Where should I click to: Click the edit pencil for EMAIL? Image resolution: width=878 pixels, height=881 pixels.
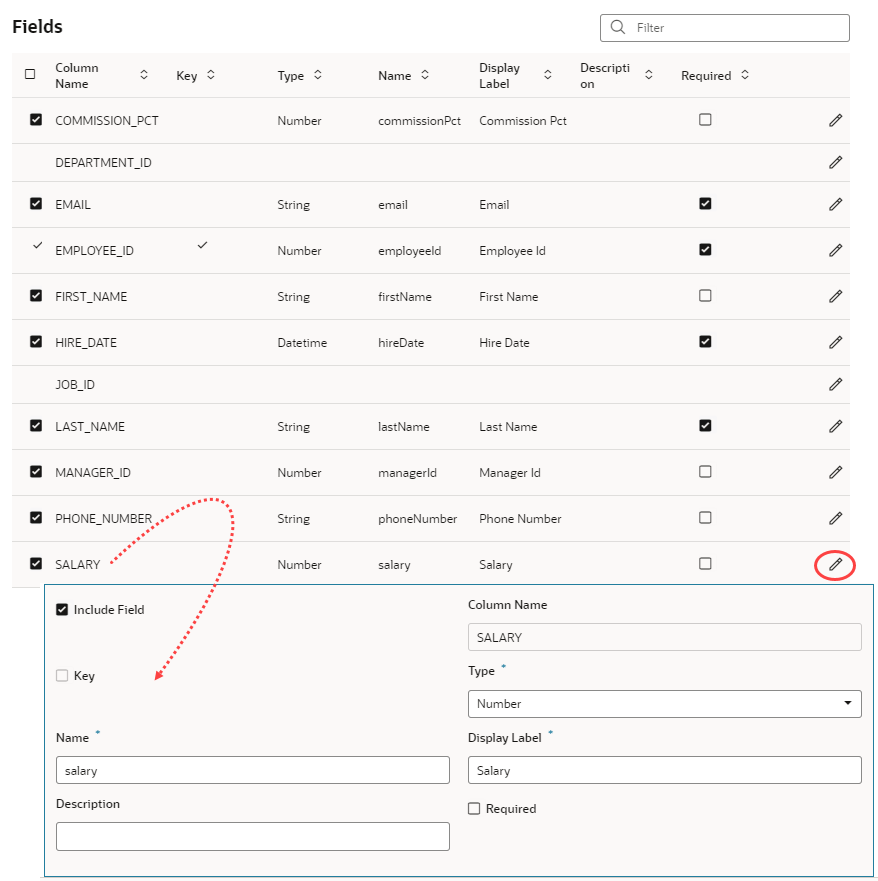coord(835,204)
